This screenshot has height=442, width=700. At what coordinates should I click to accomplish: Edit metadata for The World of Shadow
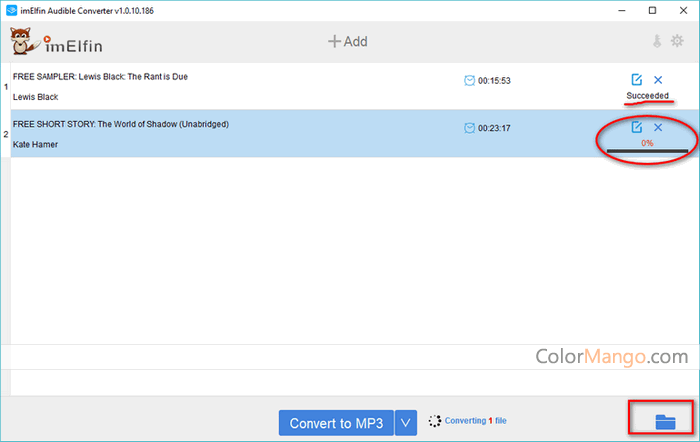637,127
